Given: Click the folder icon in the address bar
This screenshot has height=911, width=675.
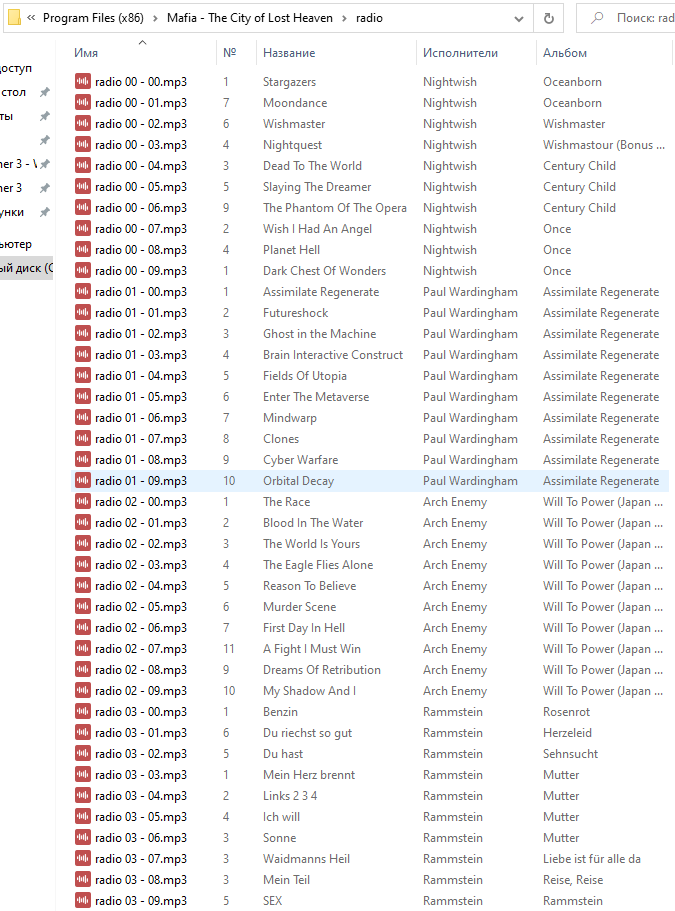Looking at the screenshot, I should [15, 18].
